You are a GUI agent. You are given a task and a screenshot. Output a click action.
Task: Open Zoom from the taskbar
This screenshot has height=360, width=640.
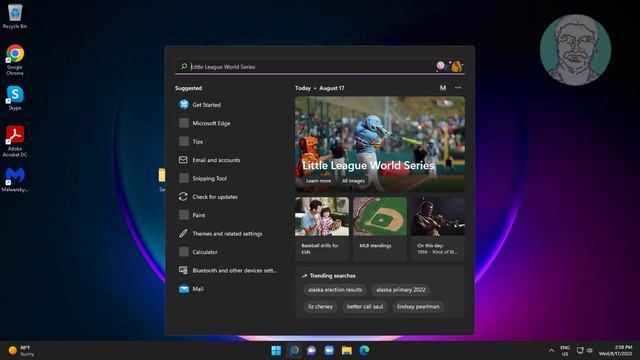point(329,350)
